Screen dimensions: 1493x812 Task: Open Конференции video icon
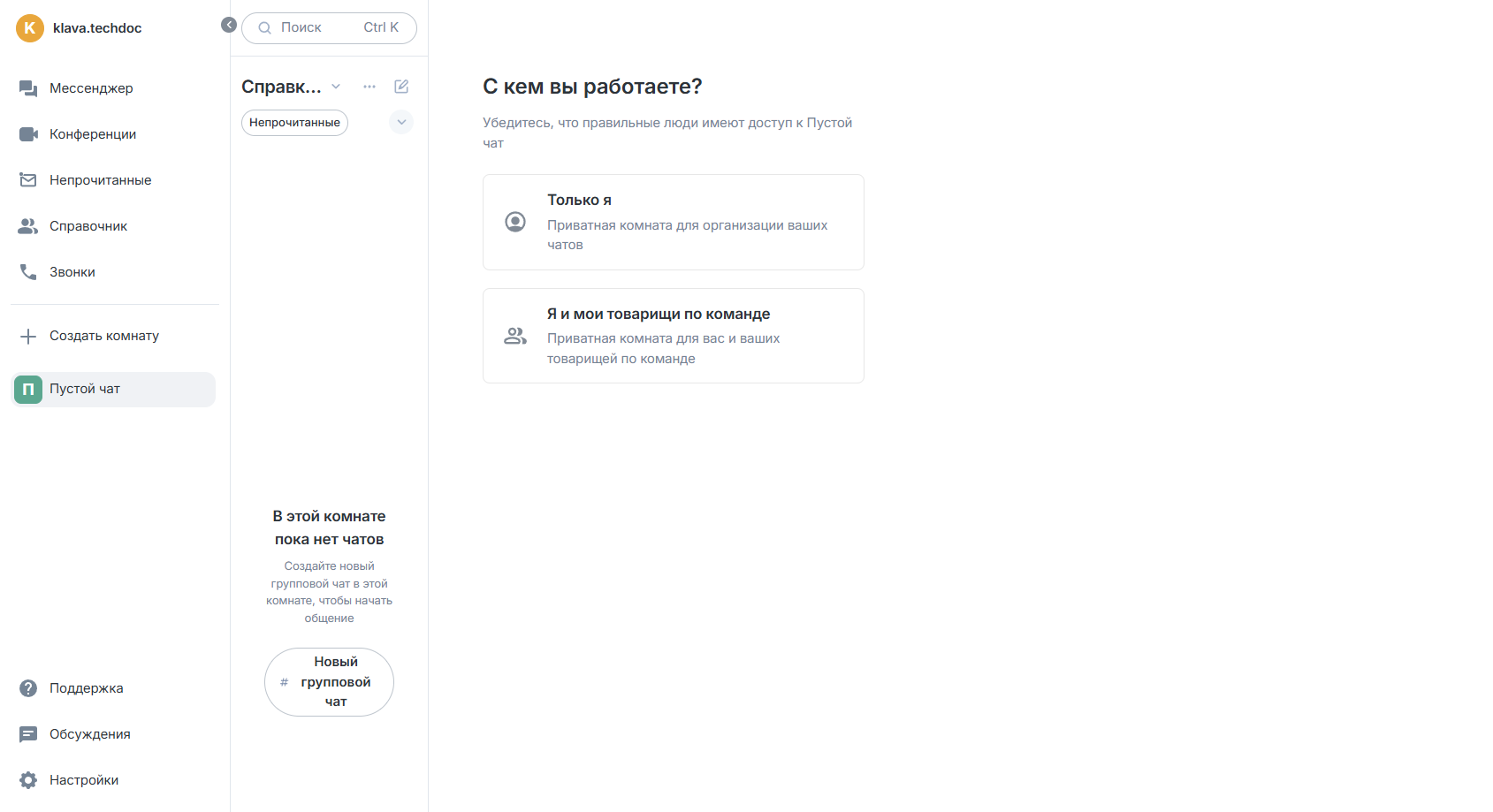tap(28, 134)
